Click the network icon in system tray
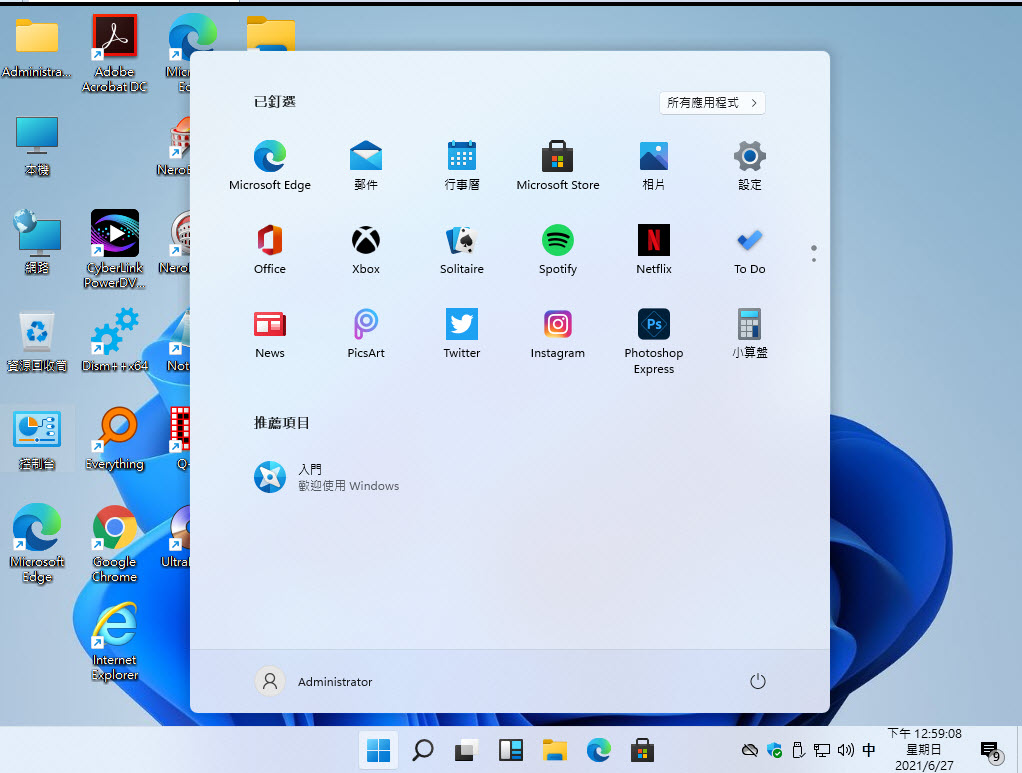 [822, 750]
